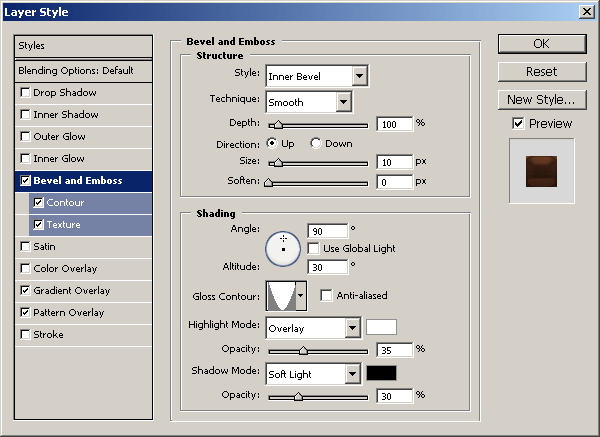
Task: Click the New Style... button
Action: (x=542, y=99)
